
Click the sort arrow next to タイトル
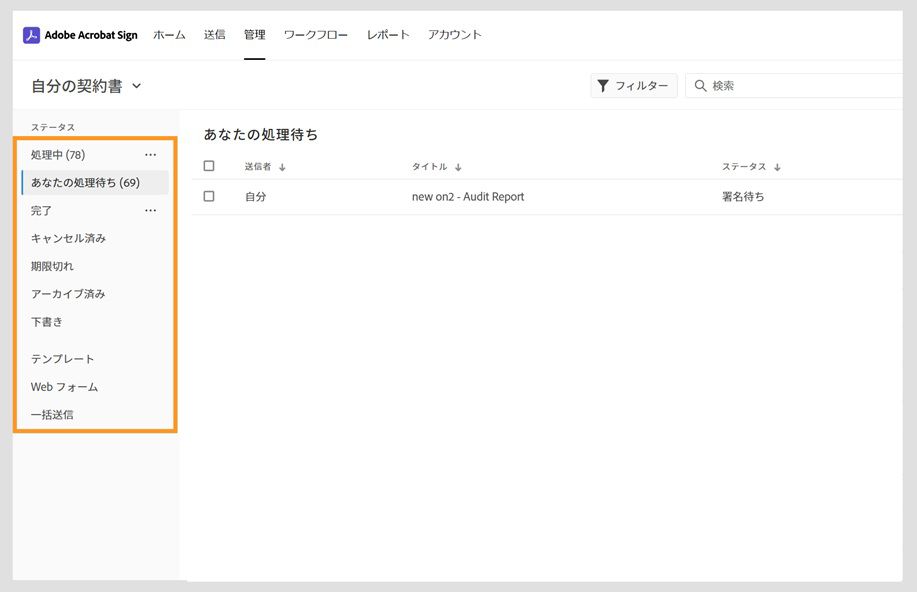pos(459,166)
